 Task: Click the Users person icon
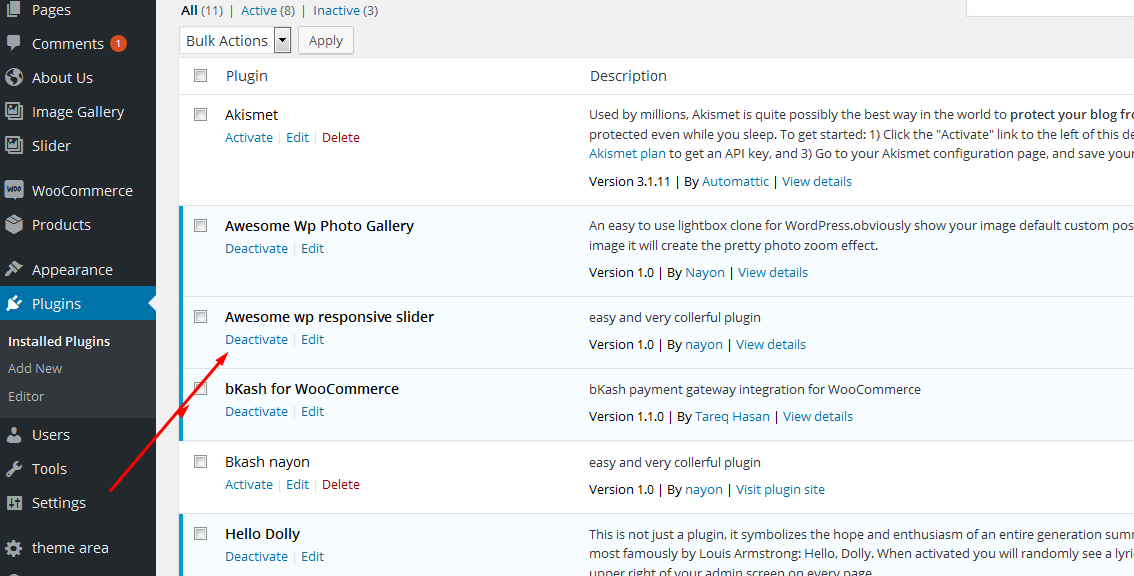point(14,435)
